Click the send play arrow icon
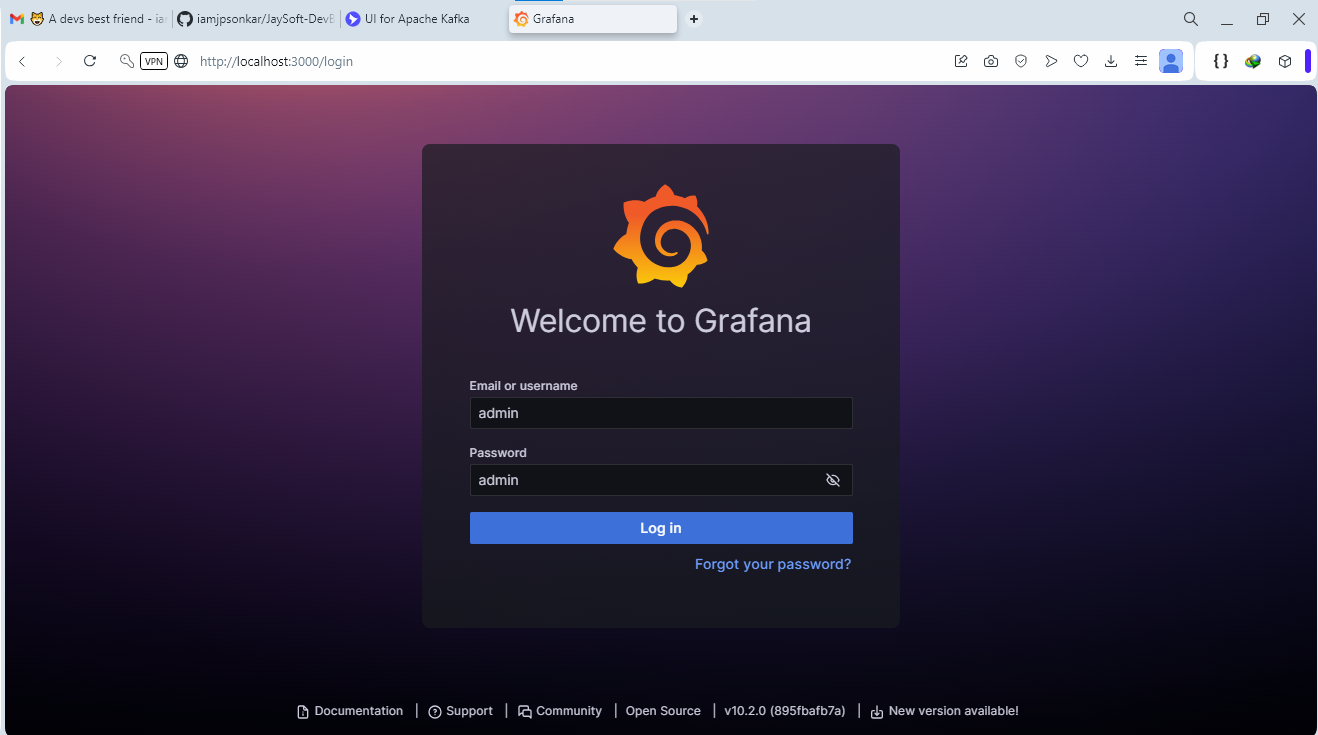Screen dimensions: 1318x735 1051,61
